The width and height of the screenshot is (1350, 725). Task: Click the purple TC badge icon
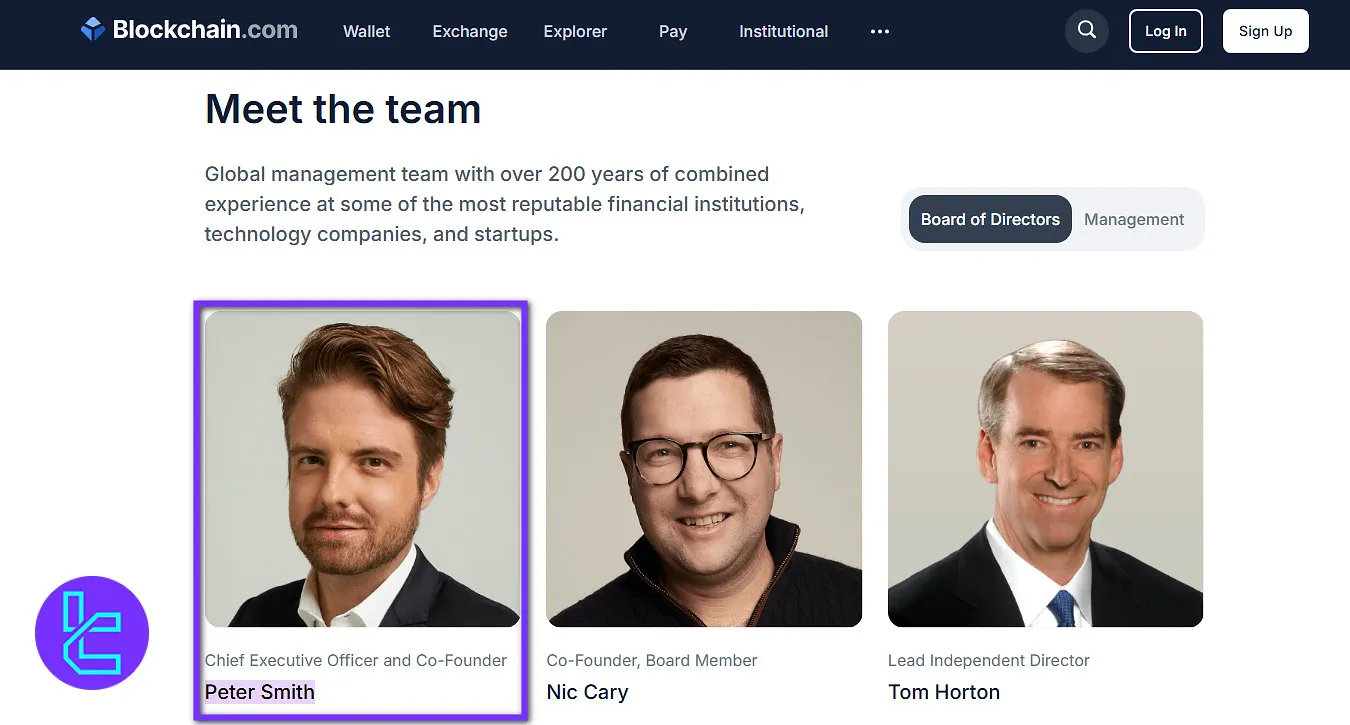click(92, 633)
